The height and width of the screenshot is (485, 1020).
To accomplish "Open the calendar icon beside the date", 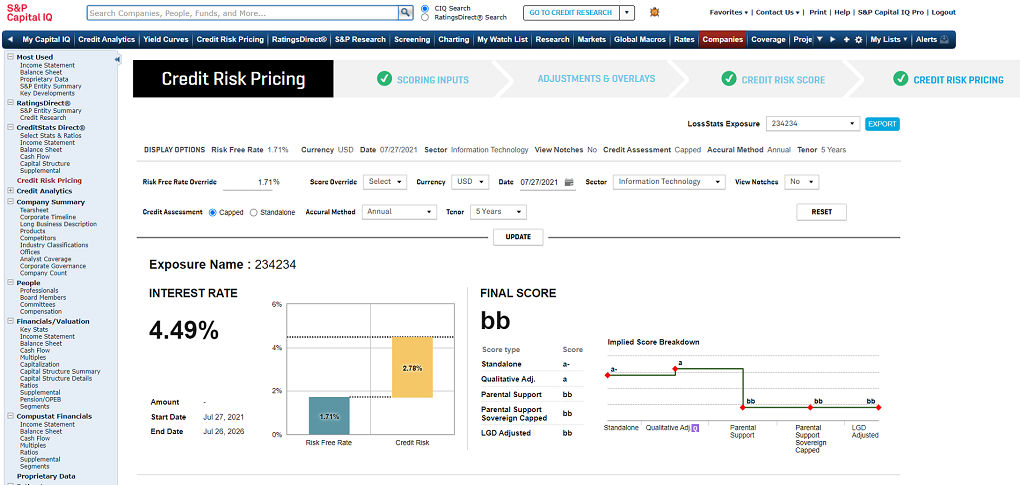I will pyautogui.click(x=569, y=183).
